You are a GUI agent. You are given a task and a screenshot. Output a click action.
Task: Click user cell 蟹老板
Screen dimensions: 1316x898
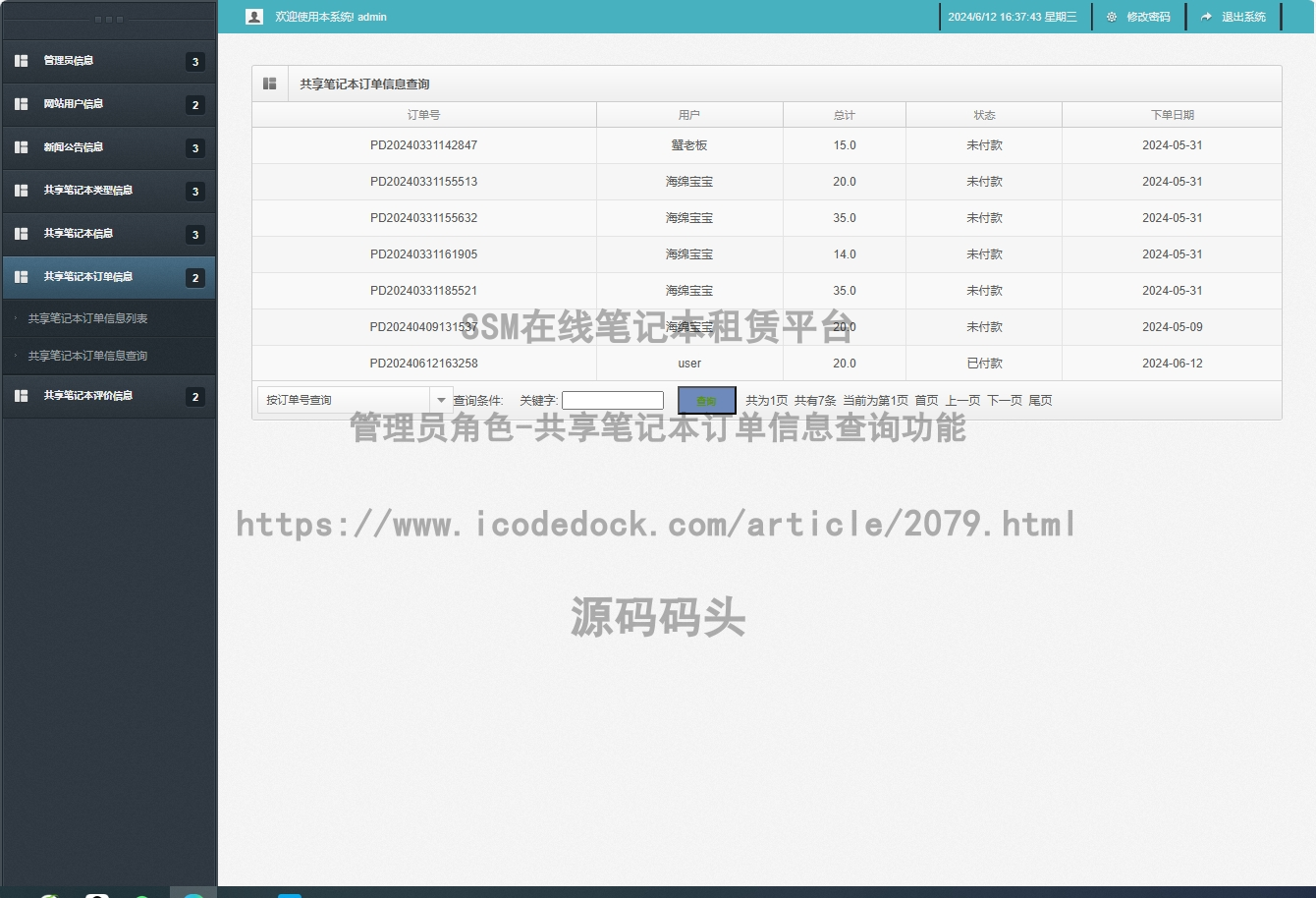pos(689,145)
